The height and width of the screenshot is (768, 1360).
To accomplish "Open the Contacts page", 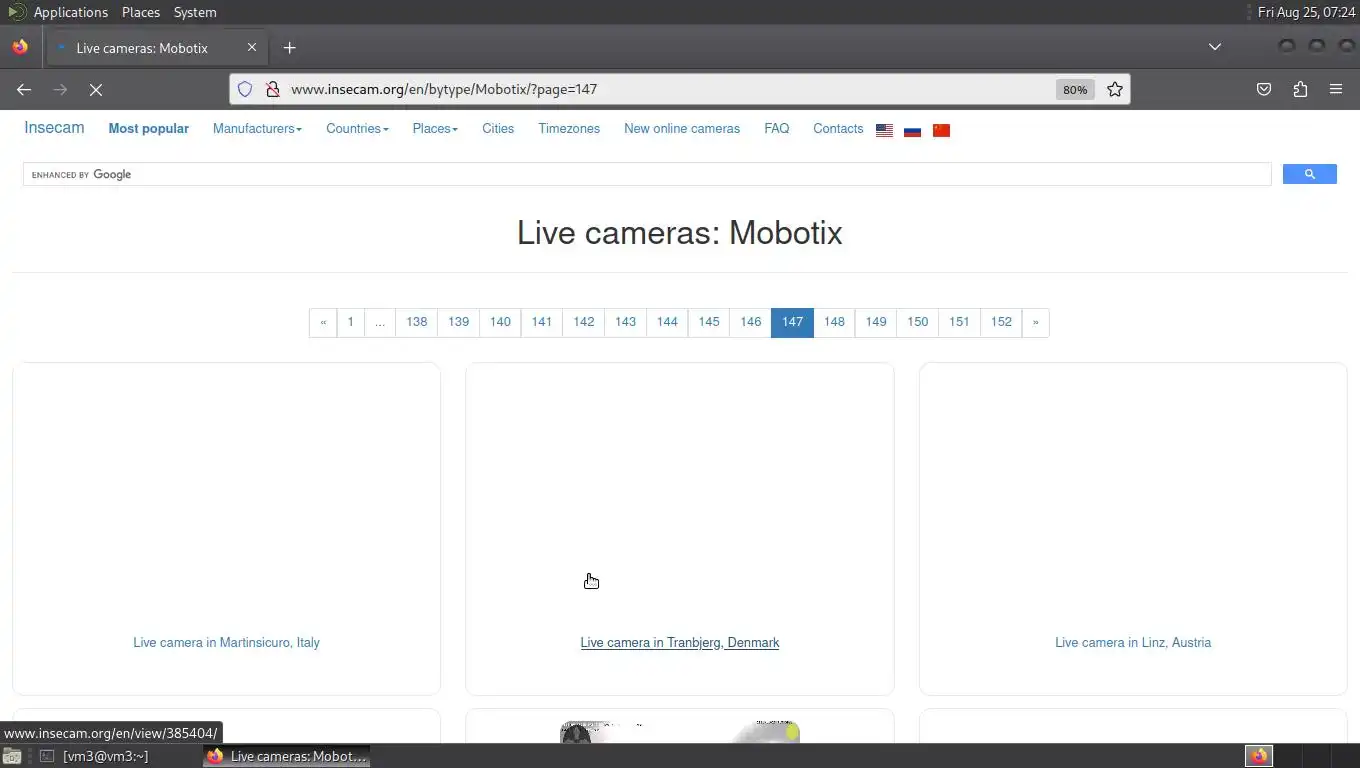I will (x=838, y=128).
